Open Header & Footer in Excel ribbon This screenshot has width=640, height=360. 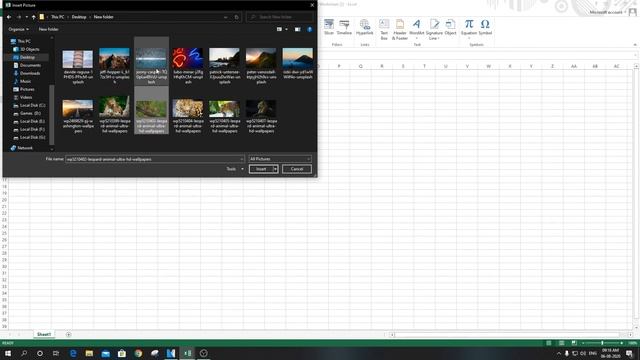(x=400, y=29)
